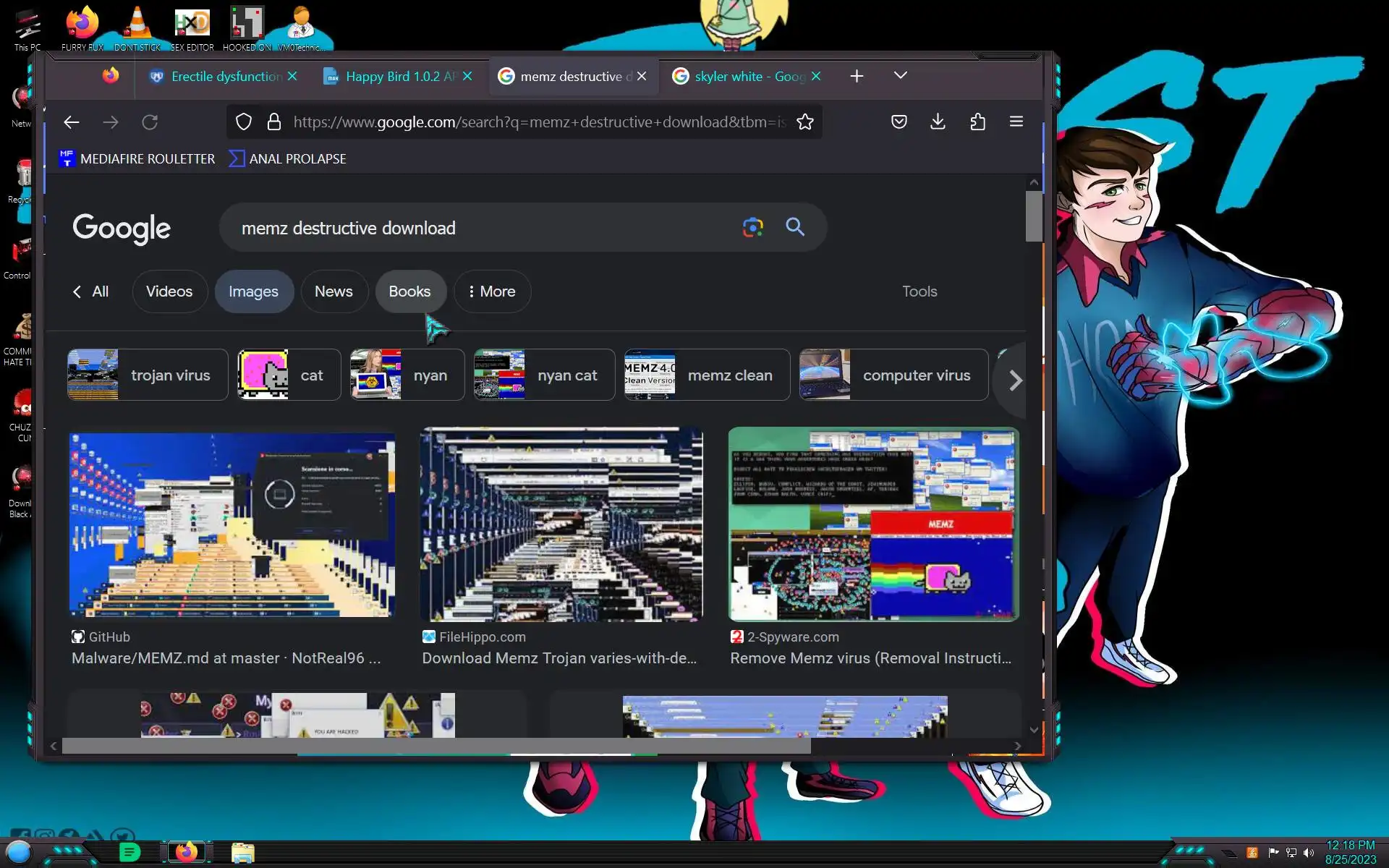Screen dimensions: 1389x868
Task: Click the Save to Pocket icon
Action: pos(899,122)
